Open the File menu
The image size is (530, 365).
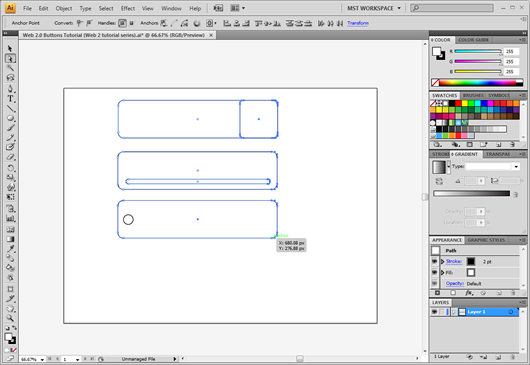(x=27, y=8)
